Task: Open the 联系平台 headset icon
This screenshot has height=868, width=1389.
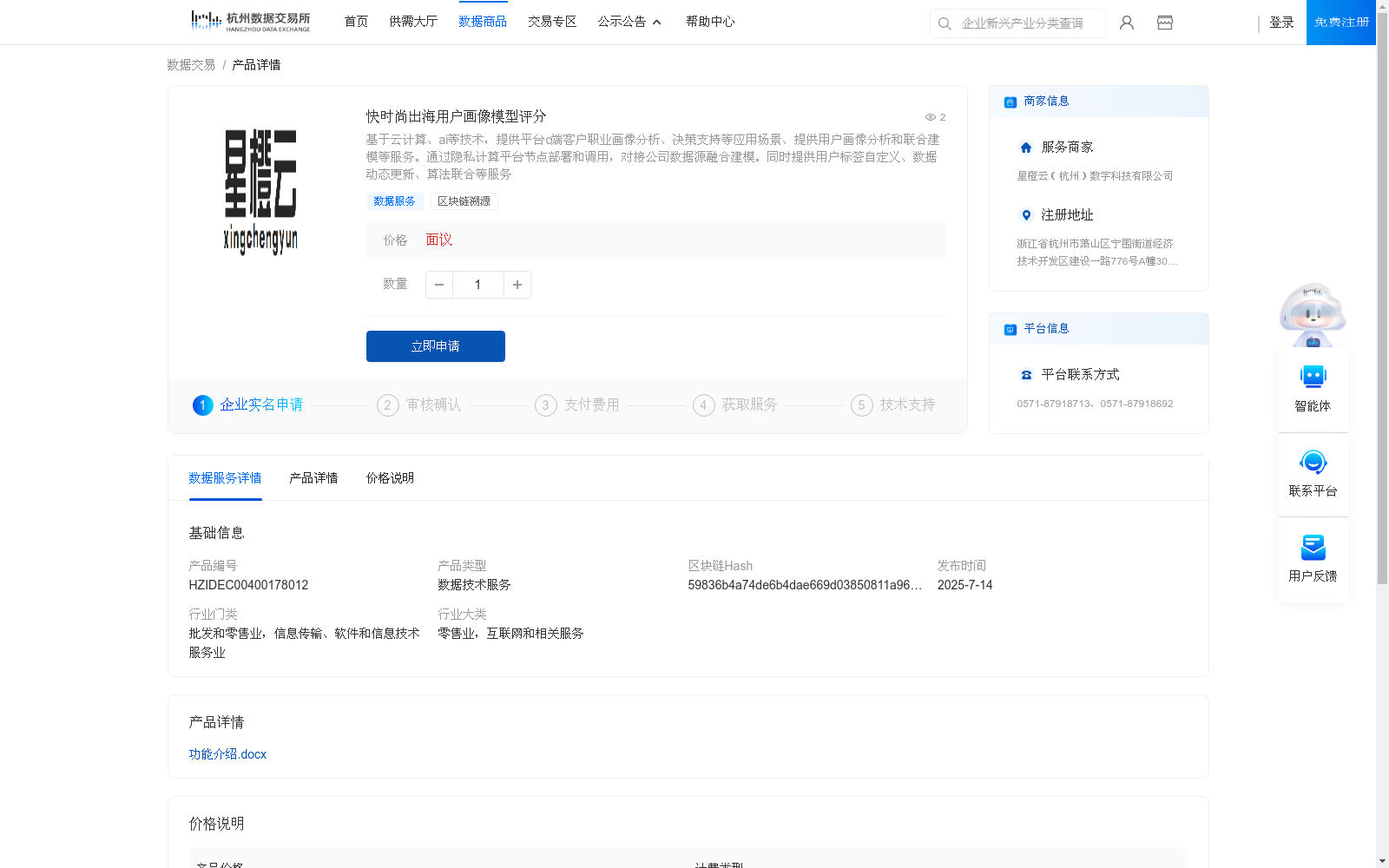Action: click(x=1313, y=461)
